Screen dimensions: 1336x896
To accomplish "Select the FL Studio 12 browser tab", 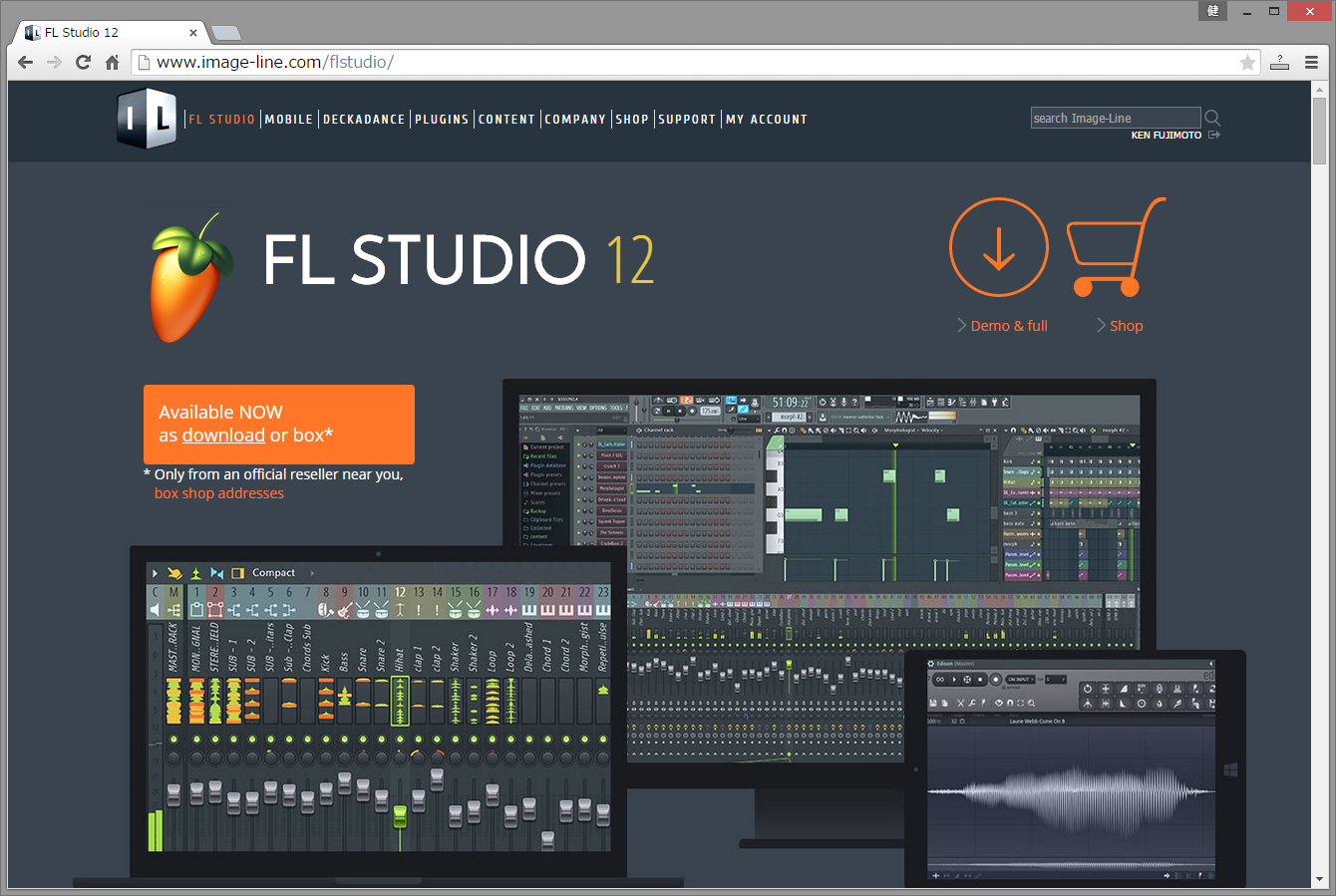I will (x=110, y=32).
